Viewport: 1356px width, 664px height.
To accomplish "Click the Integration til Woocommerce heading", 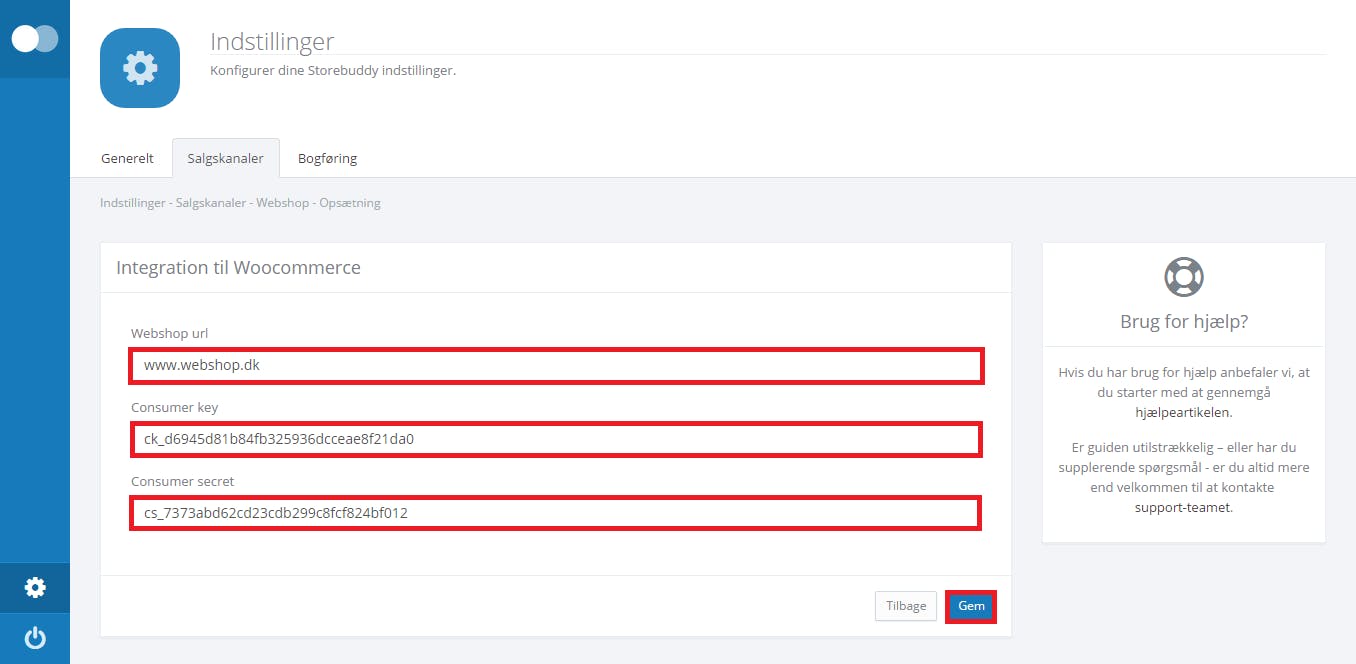I will point(238,268).
